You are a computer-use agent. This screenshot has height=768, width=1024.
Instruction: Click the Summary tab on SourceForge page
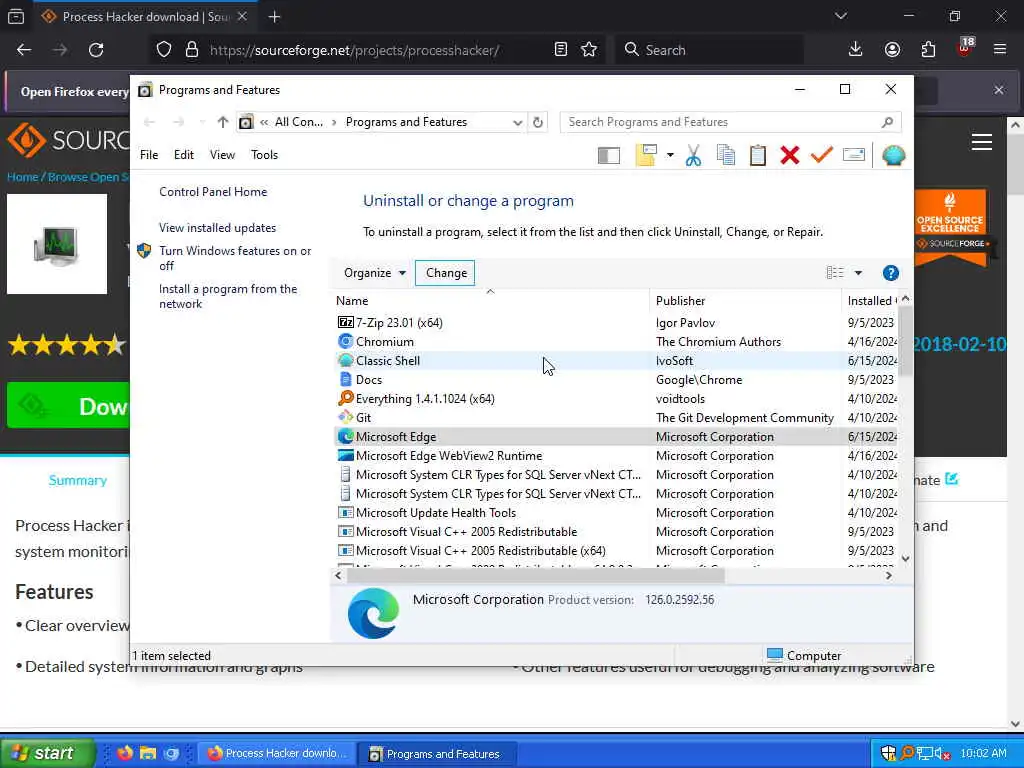coord(78,480)
